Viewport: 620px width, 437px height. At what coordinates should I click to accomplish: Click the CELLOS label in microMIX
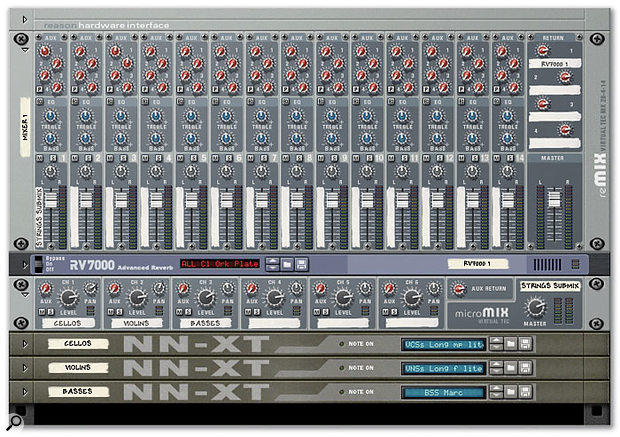[x=68, y=323]
